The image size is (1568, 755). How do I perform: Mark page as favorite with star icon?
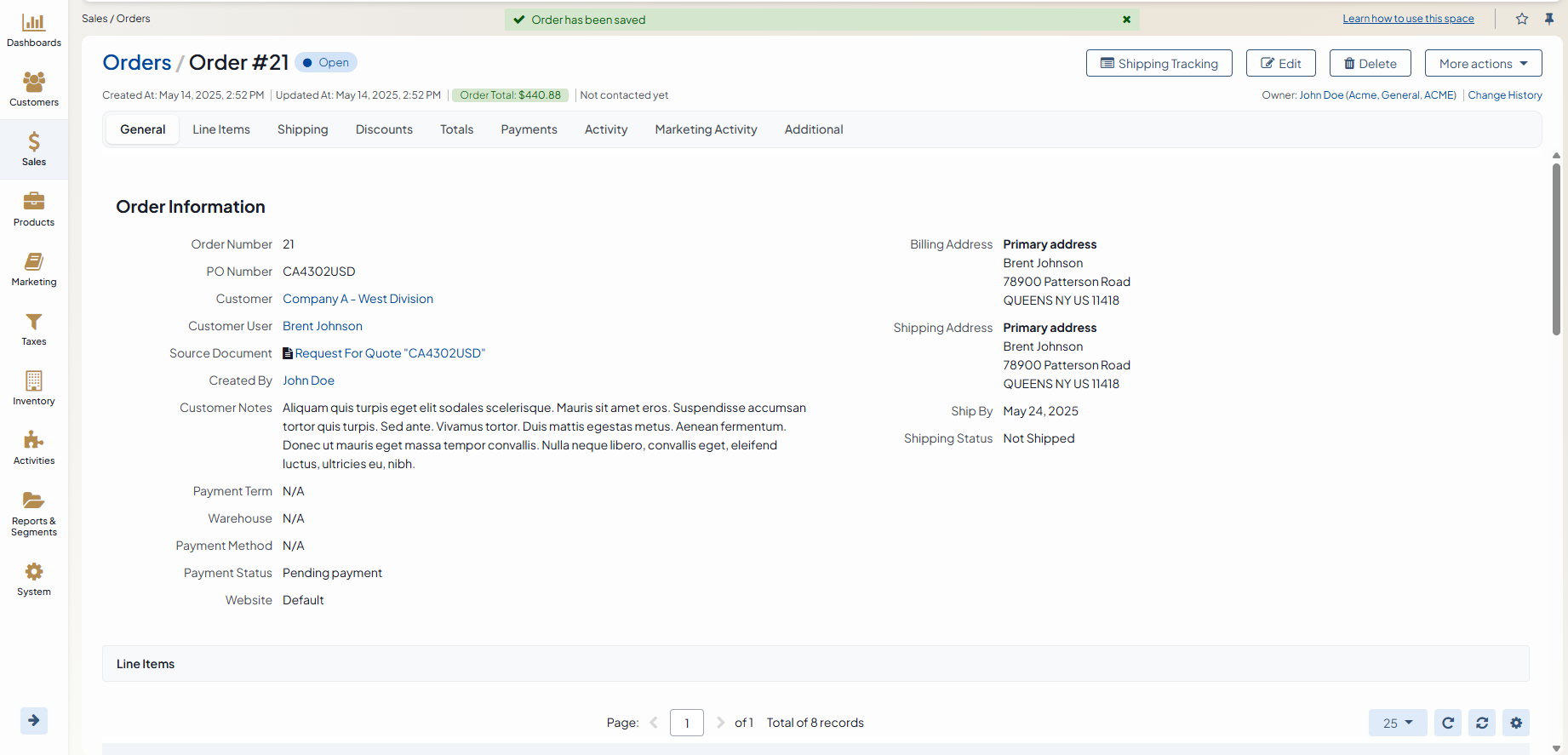click(1522, 19)
